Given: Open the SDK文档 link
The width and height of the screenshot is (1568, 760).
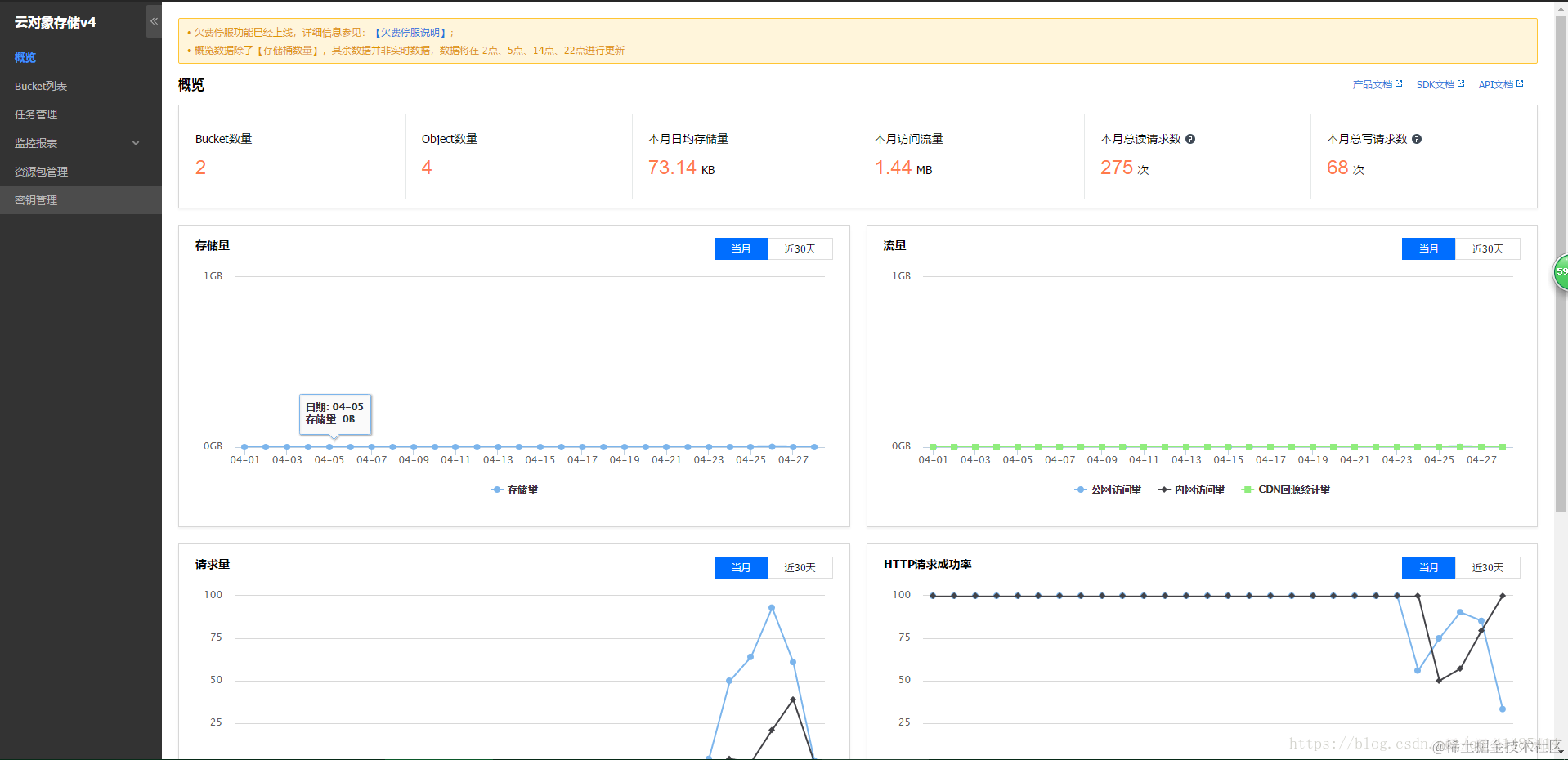Looking at the screenshot, I should tap(1435, 84).
